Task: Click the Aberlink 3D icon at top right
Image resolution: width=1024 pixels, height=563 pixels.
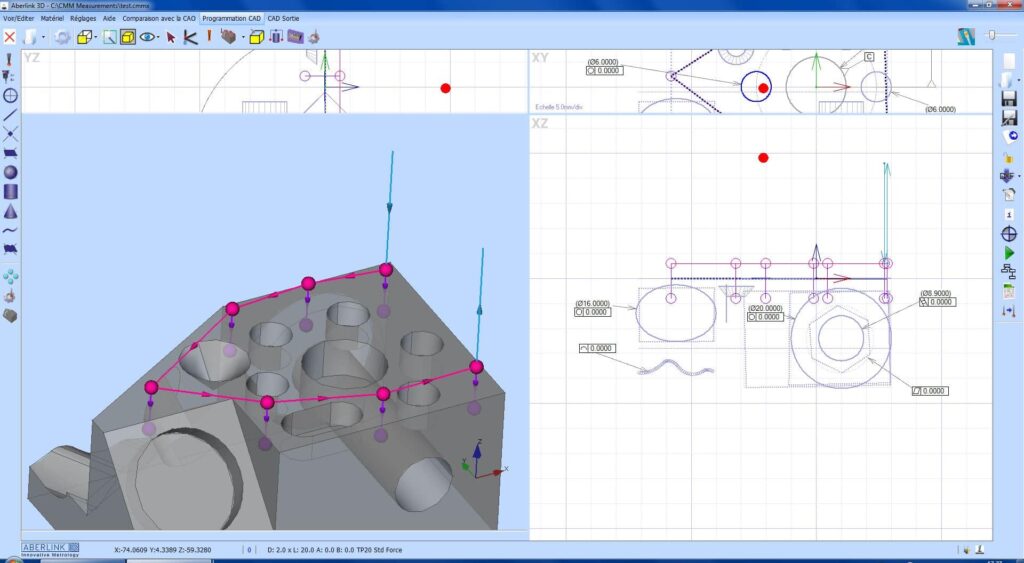Action: (967, 37)
